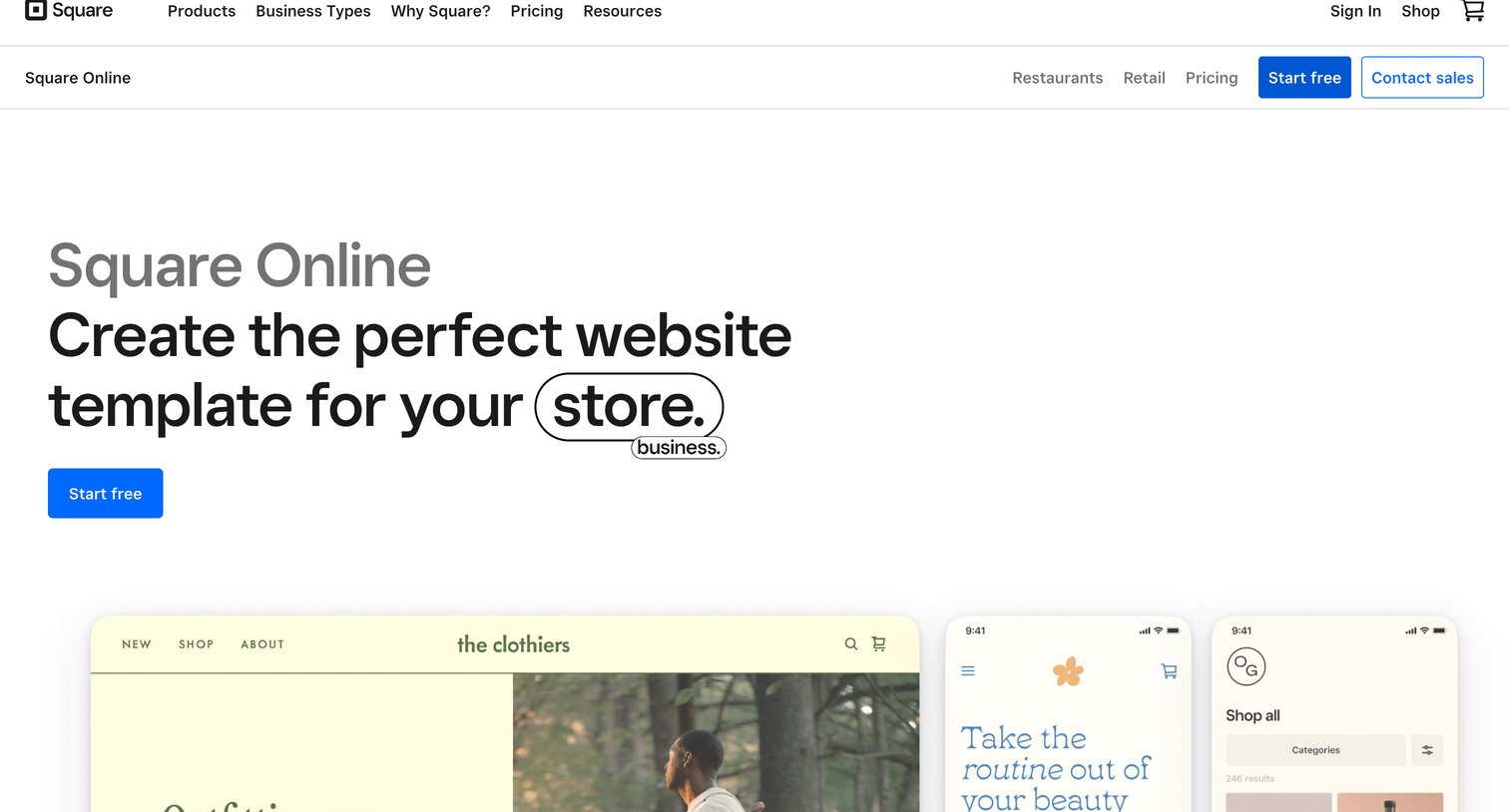Open the Resources menu
This screenshot has height=812, width=1509.
pyautogui.click(x=623, y=11)
